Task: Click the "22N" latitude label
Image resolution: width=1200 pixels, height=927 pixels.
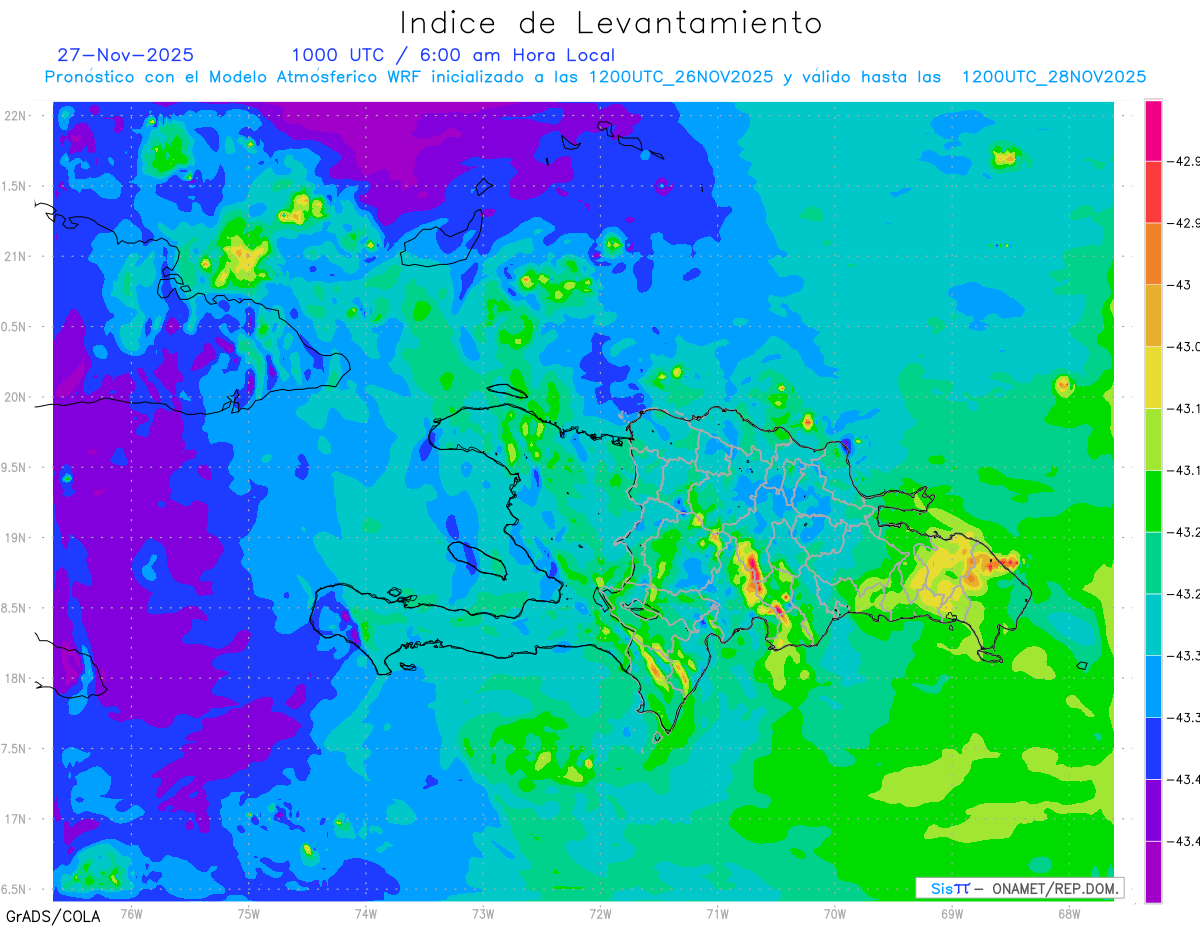Action: tap(15, 115)
